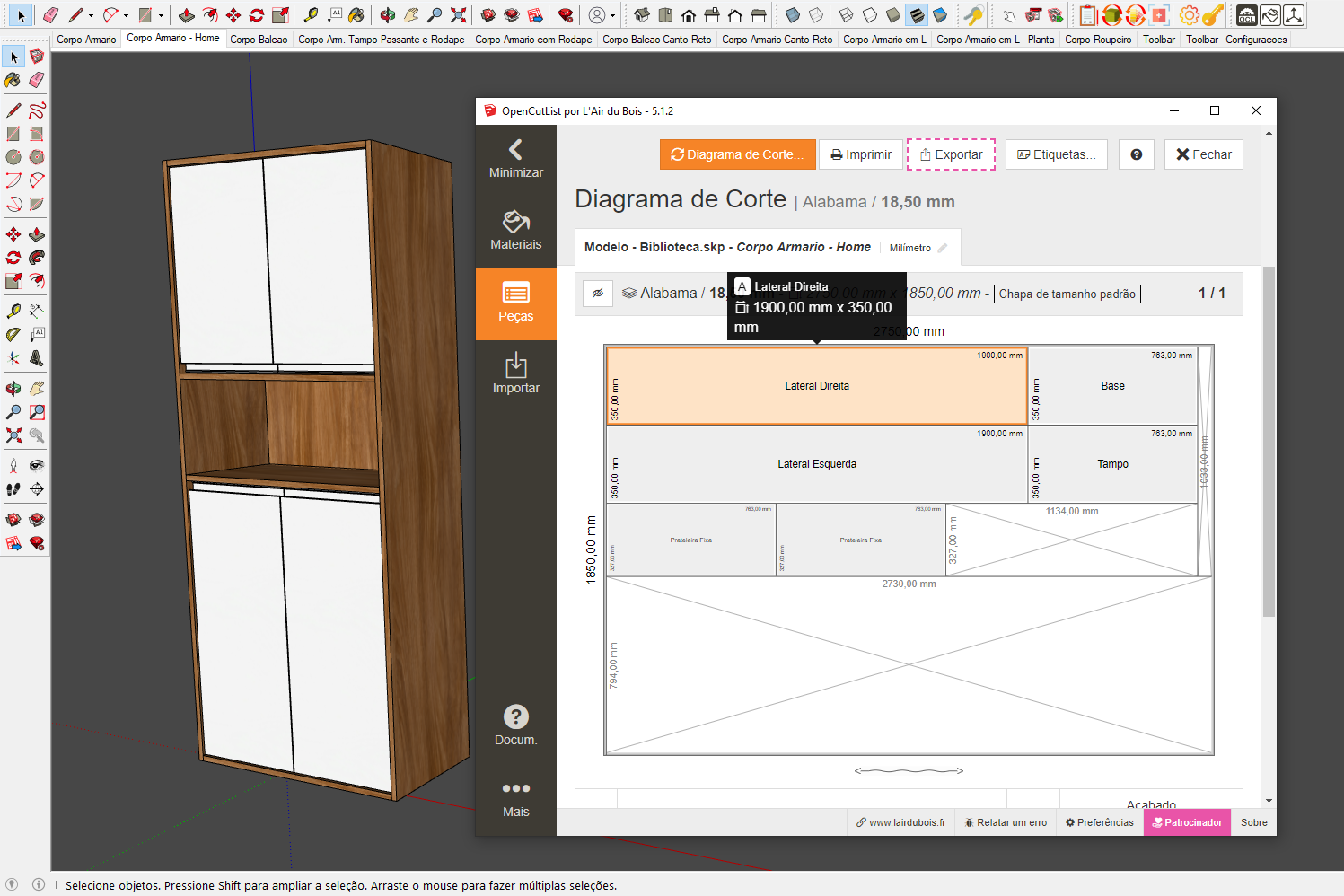Image resolution: width=1344 pixels, height=896 pixels.
Task: Enable Shaded style icon
Action: coord(893,15)
